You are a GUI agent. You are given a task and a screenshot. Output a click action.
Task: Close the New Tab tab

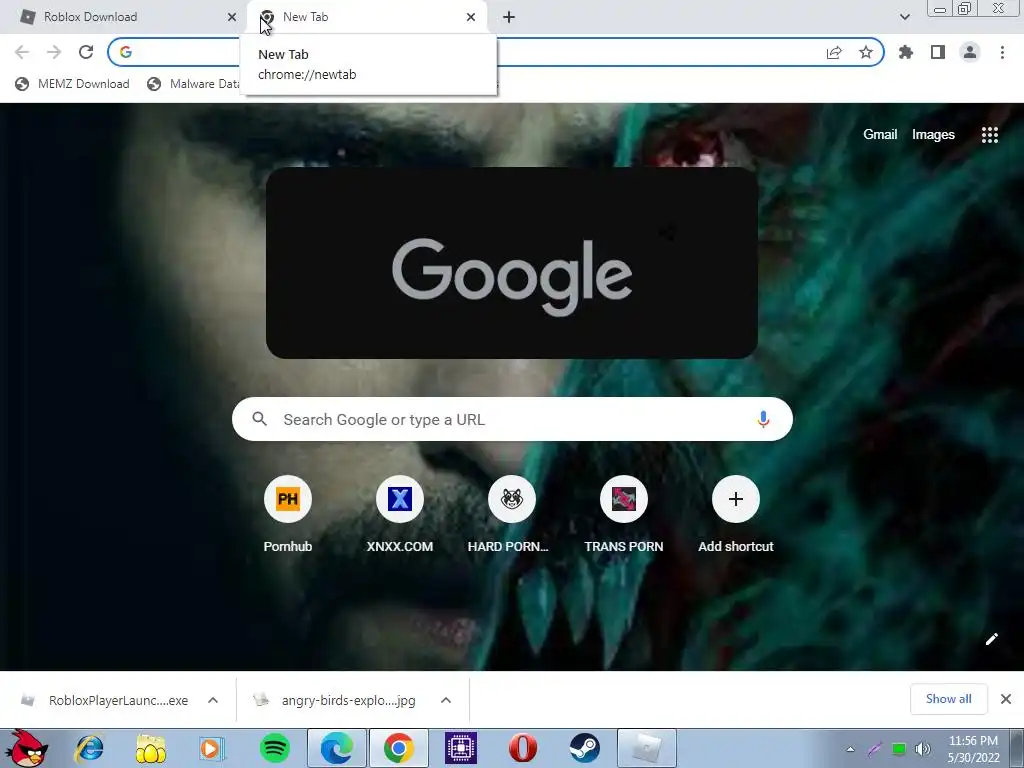[471, 17]
